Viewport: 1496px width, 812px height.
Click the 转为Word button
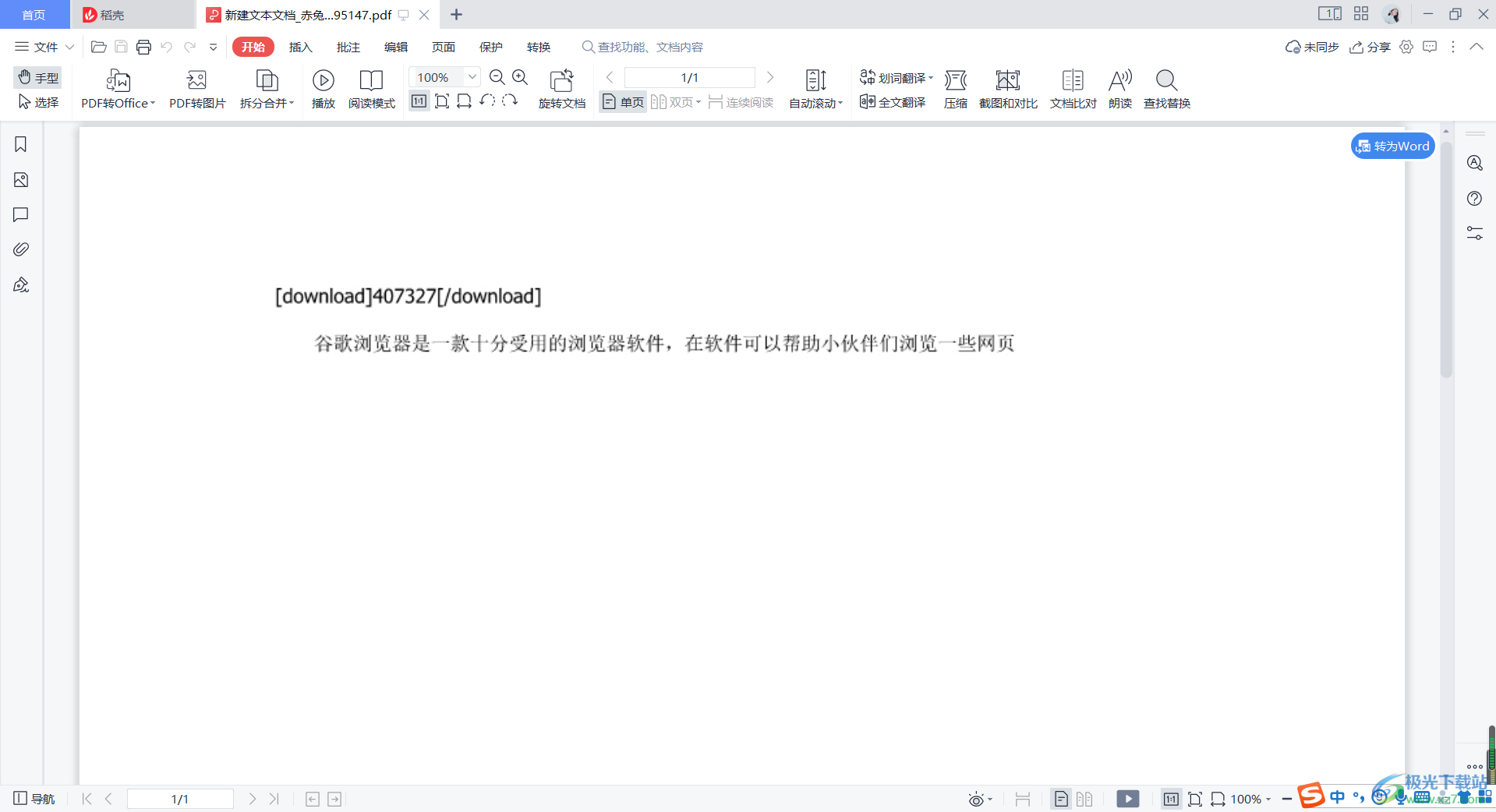click(1393, 146)
